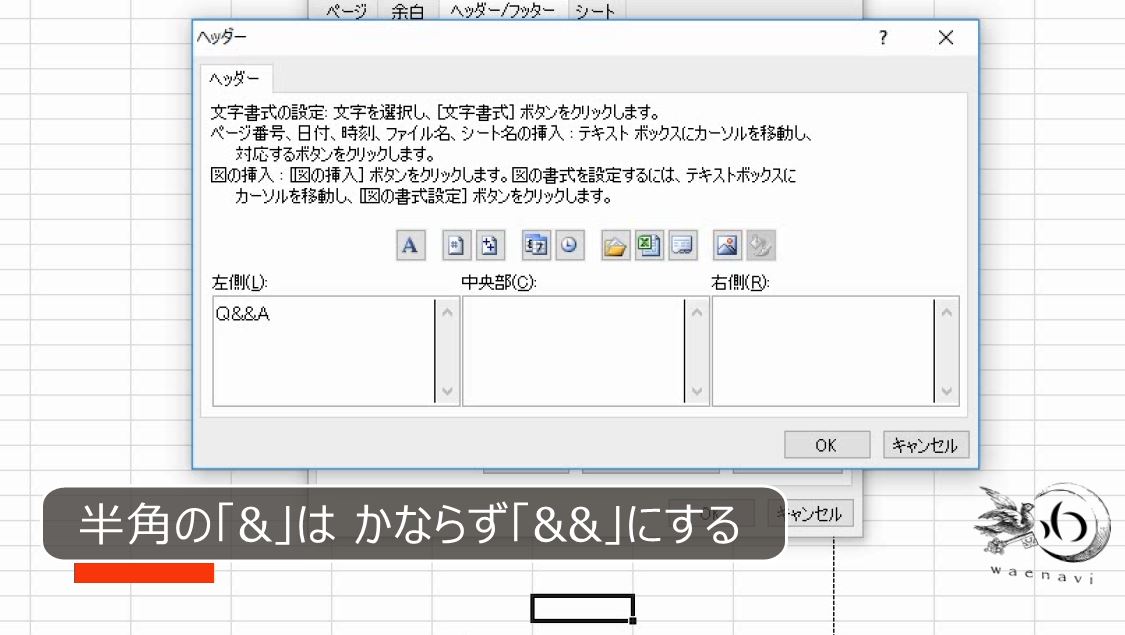The width and height of the screenshot is (1125, 635).
Task: Confirm the header with the OK button
Action: point(826,445)
